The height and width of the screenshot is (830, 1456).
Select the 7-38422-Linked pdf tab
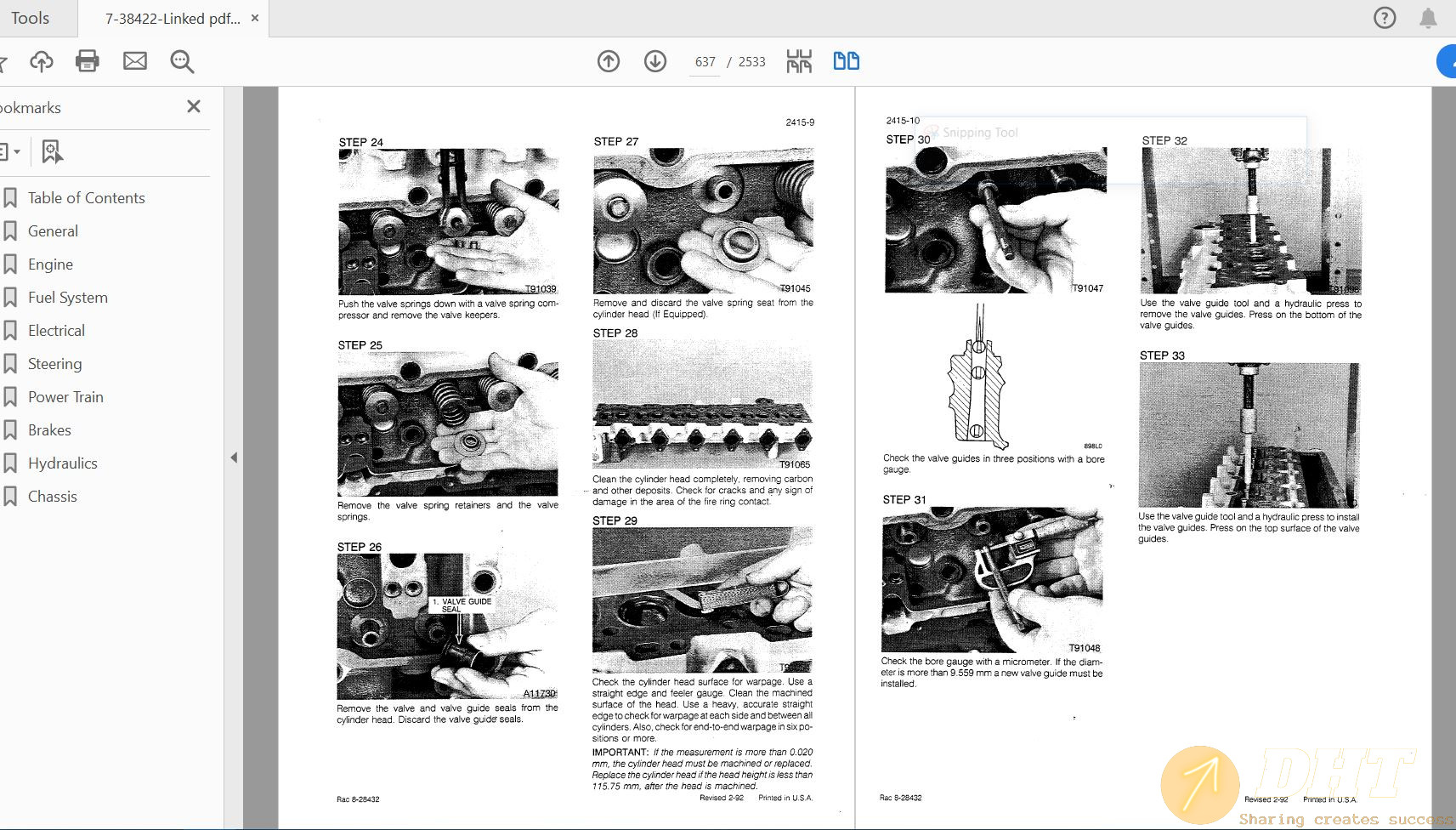[173, 19]
